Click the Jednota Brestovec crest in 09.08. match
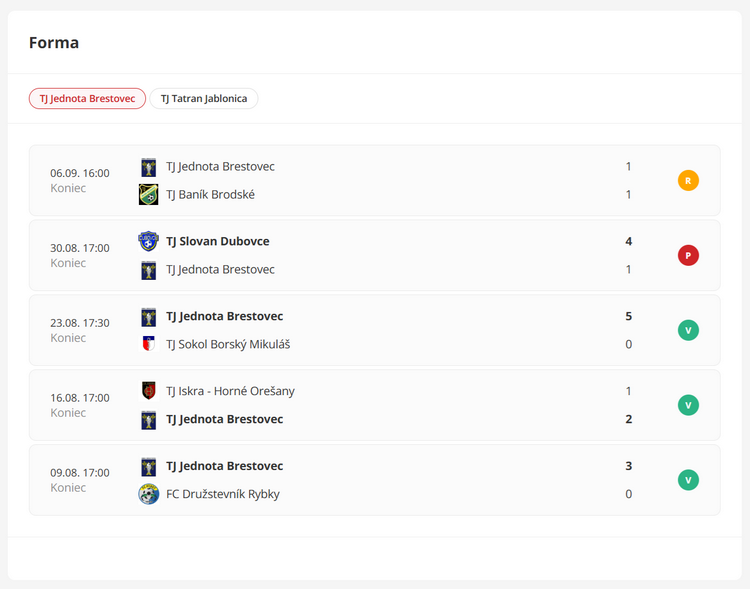The image size is (750, 589). 148,467
